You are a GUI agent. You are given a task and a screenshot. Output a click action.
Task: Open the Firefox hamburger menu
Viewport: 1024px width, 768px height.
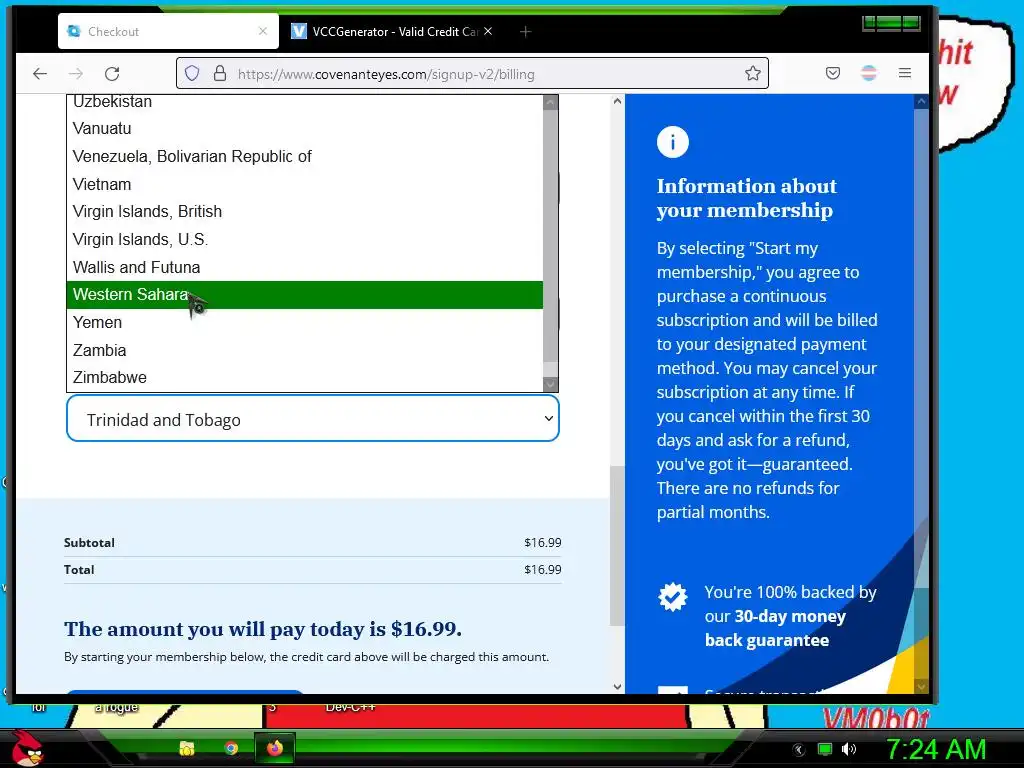[x=904, y=73]
